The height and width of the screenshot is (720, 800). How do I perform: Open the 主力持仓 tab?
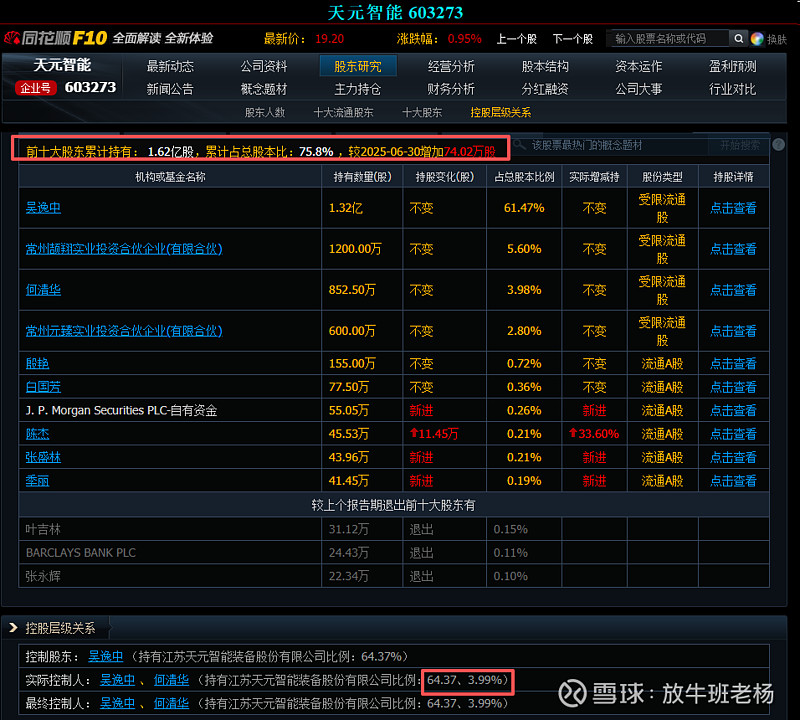coord(358,89)
